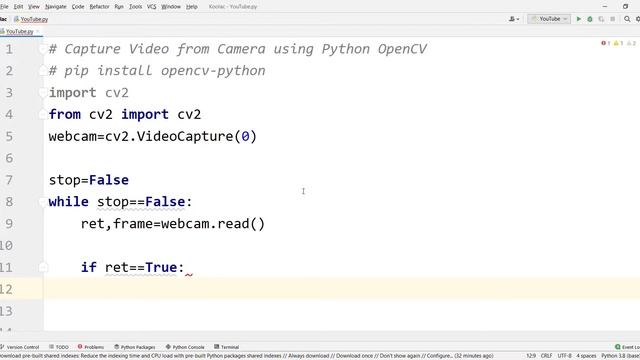Open the Event Log panel
Image resolution: width=640 pixels, height=360 pixels.
click(627, 347)
